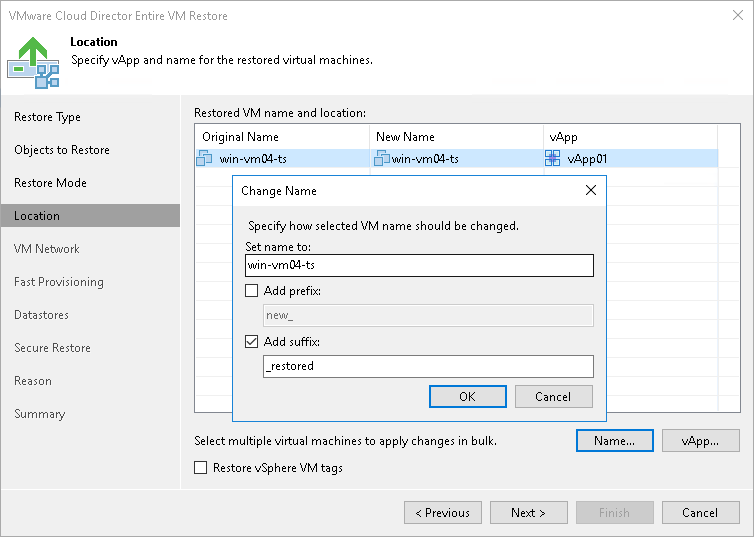Toggle Restore vSphere VM tags checkbox

coord(201,468)
